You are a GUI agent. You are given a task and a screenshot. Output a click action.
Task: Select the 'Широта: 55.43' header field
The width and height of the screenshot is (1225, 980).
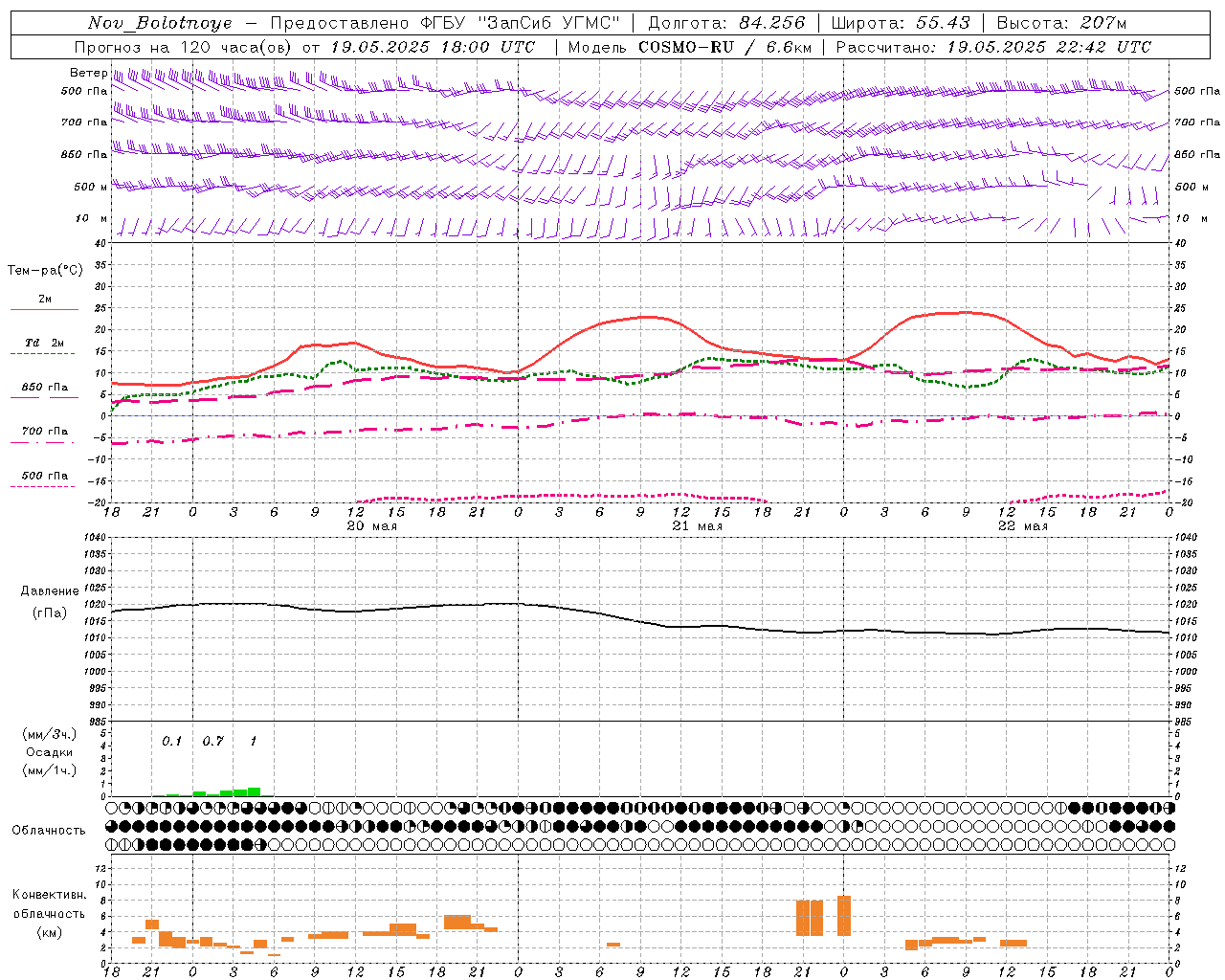901,23
